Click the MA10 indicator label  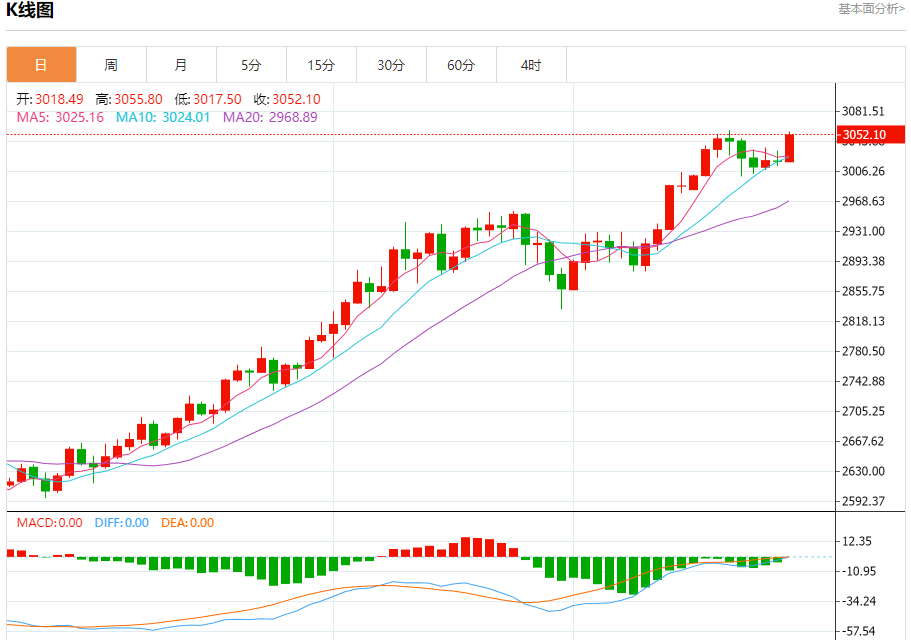[x=163, y=117]
